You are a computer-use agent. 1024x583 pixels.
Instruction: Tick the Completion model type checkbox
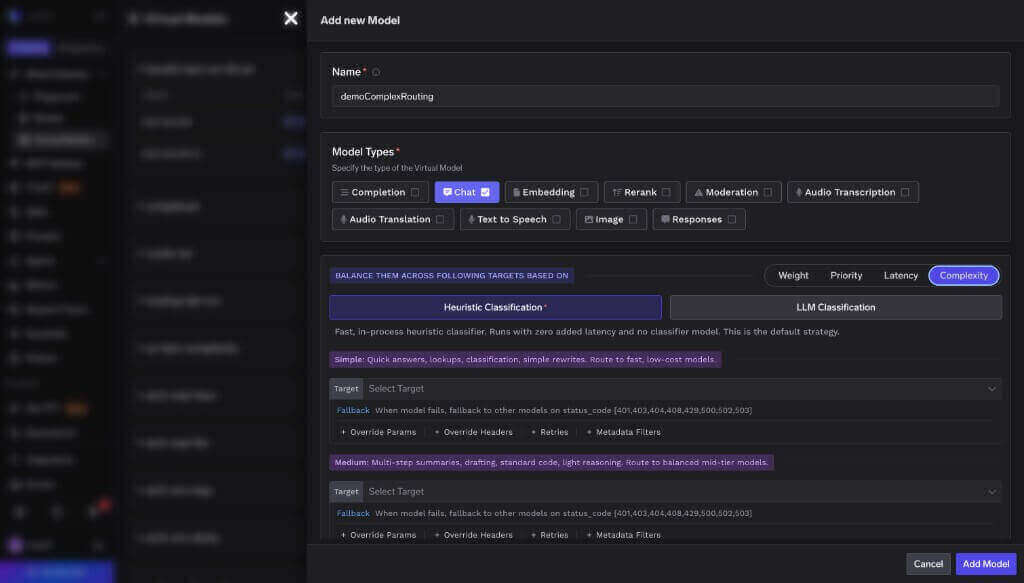[x=415, y=192]
